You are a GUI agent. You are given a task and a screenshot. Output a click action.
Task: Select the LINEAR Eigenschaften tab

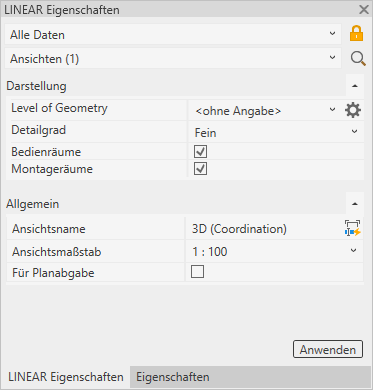click(66, 377)
